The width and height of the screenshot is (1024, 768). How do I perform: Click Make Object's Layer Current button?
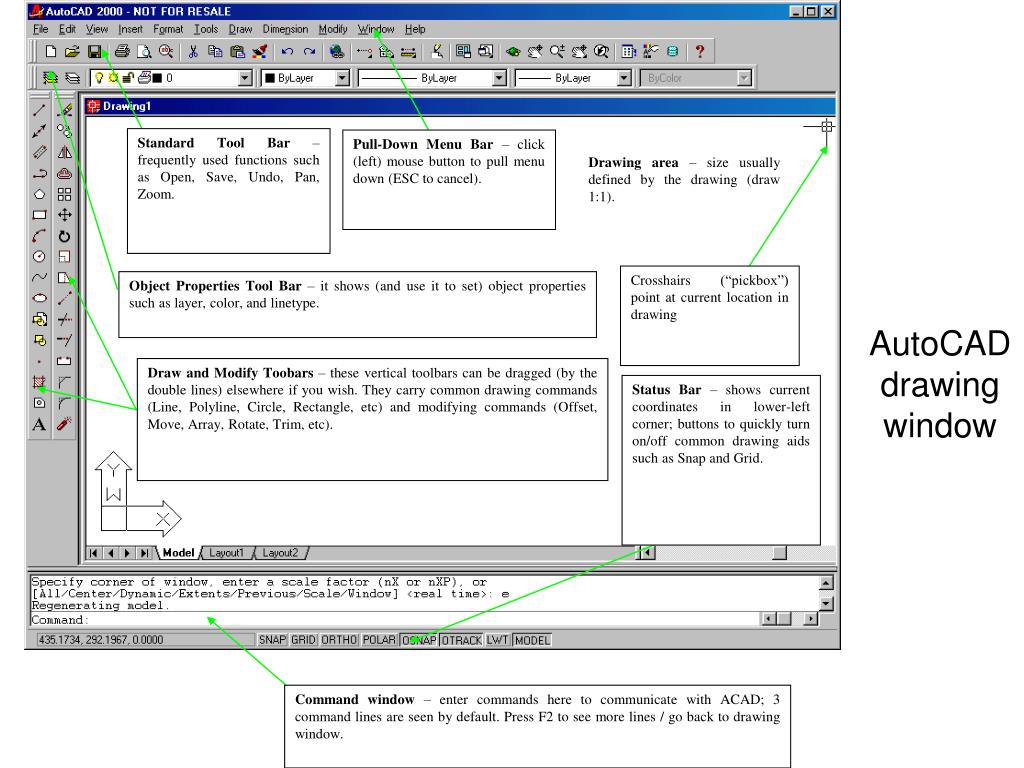50,78
